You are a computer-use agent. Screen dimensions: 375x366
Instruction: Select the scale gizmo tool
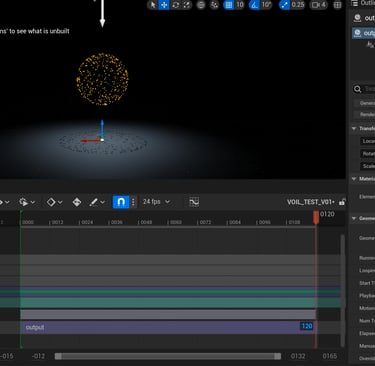coord(187,5)
